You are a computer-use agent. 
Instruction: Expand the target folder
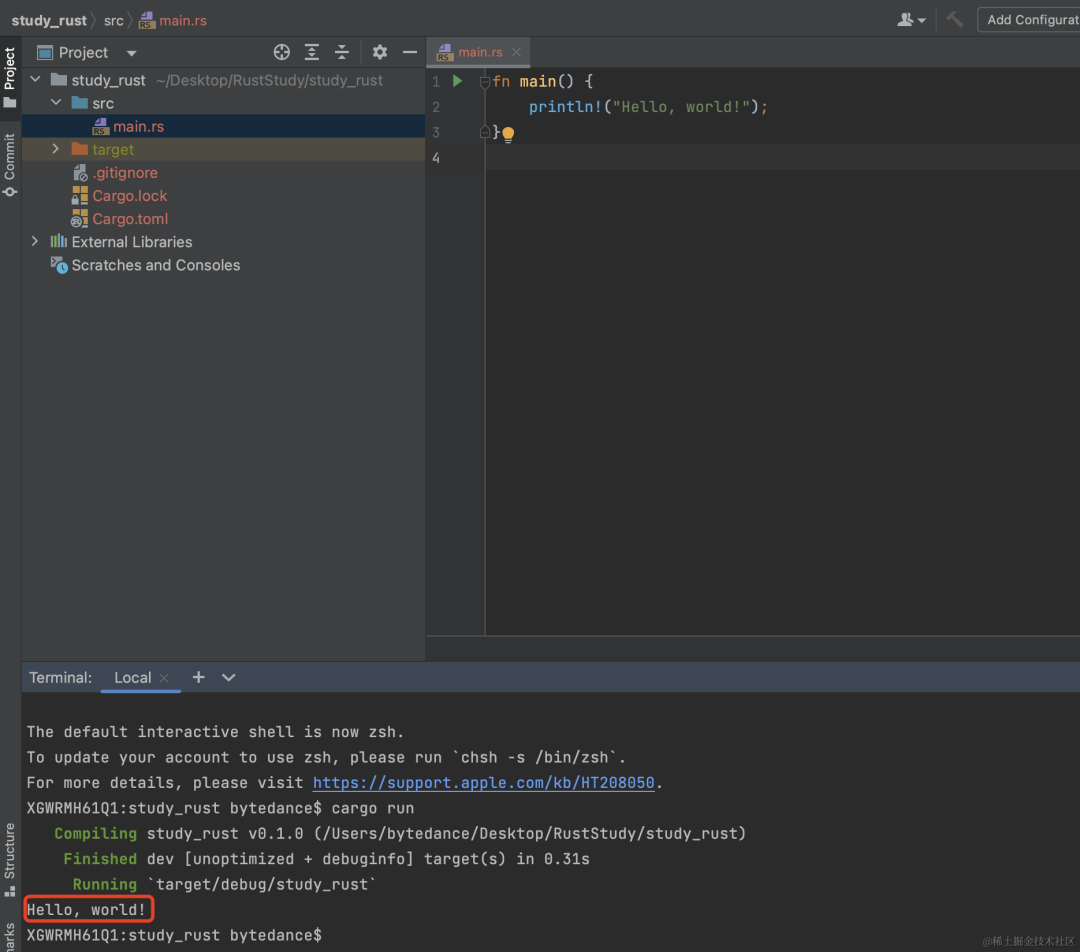[56, 149]
